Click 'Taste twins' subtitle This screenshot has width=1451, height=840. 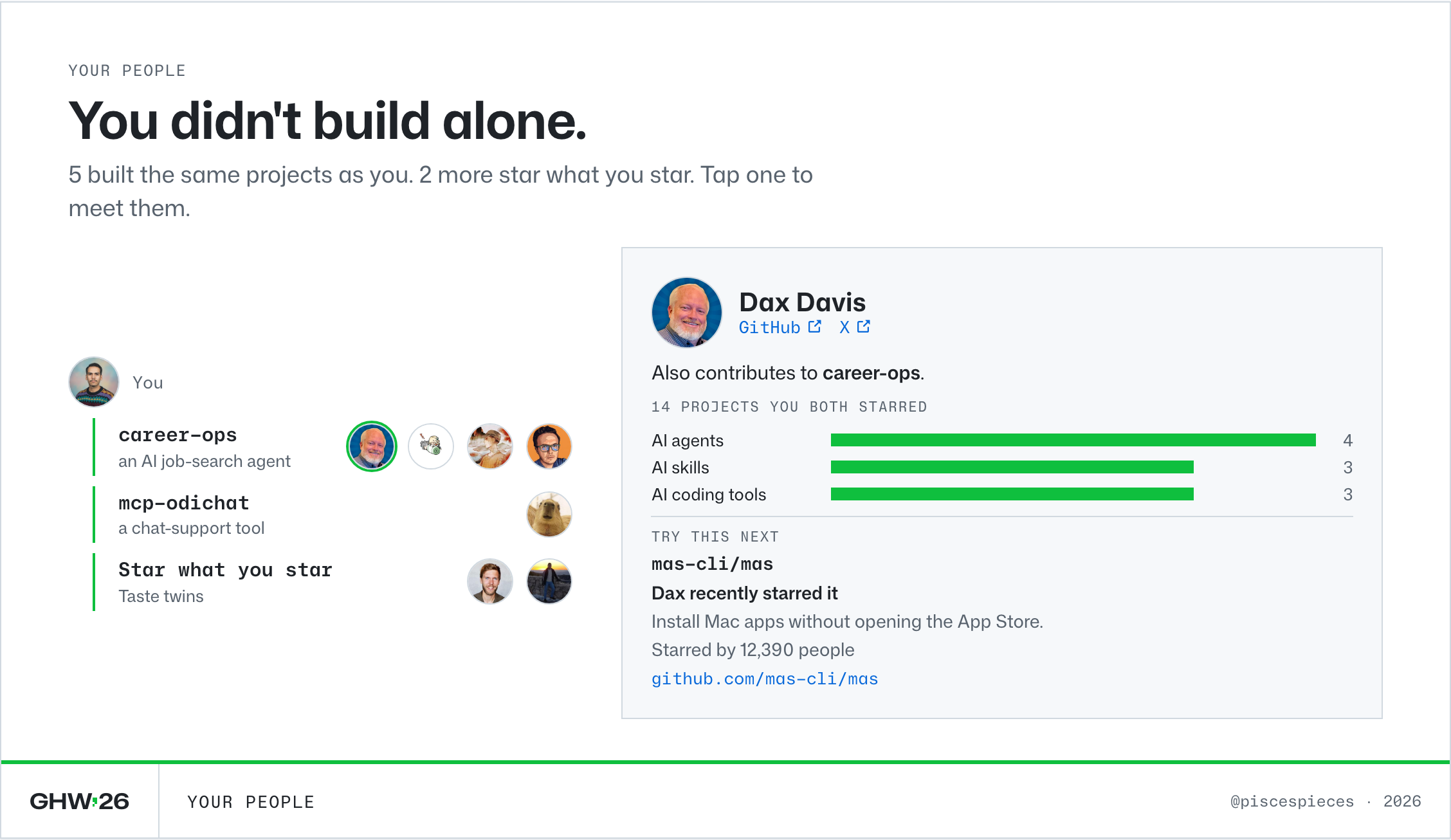coord(161,596)
